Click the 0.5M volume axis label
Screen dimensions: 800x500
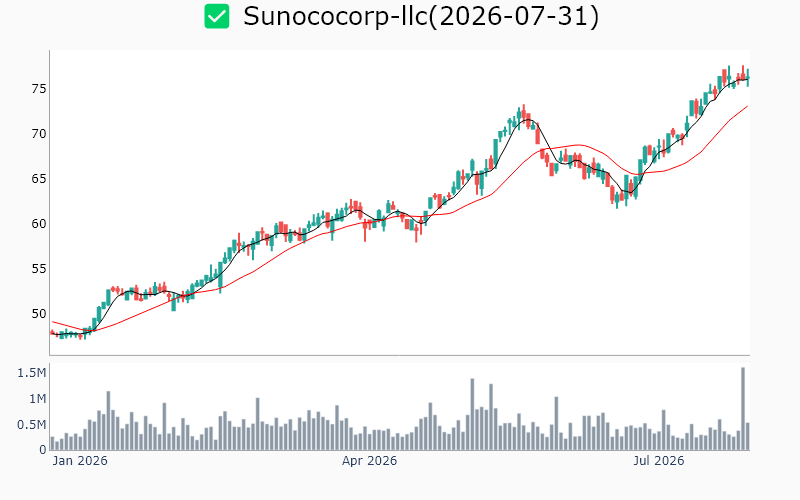tap(32, 425)
